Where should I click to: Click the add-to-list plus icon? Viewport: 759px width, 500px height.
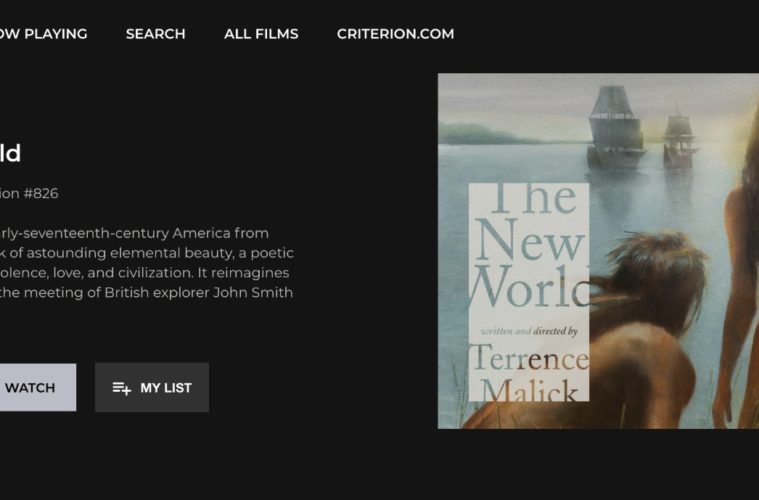(x=121, y=388)
